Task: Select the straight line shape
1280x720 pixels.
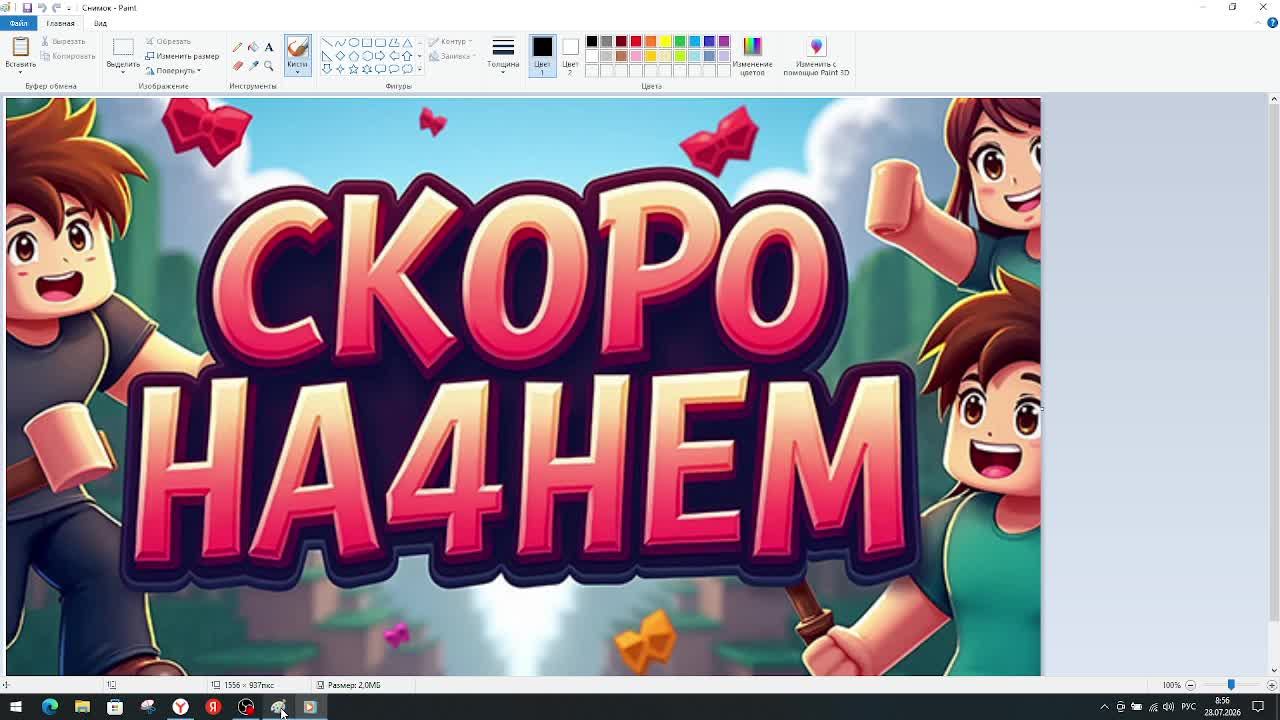Action: [326, 42]
